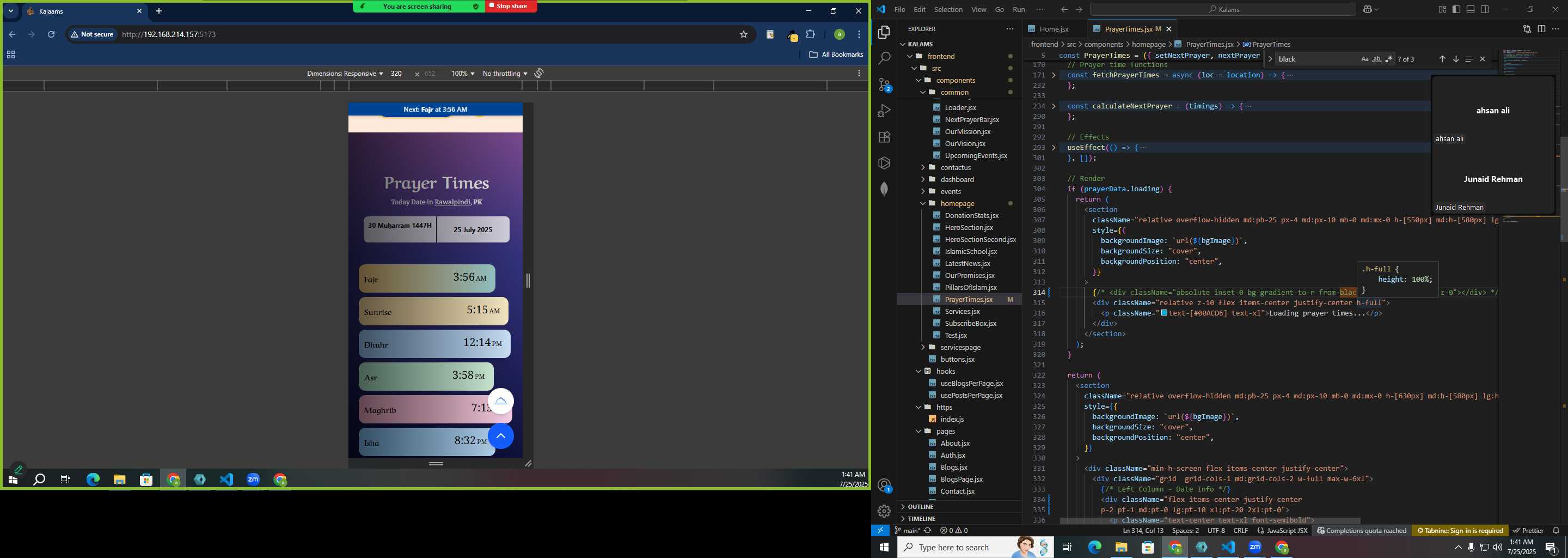This screenshot has width=1568, height=558.
Task: Open the No throttling dropdown
Action: pyautogui.click(x=505, y=73)
